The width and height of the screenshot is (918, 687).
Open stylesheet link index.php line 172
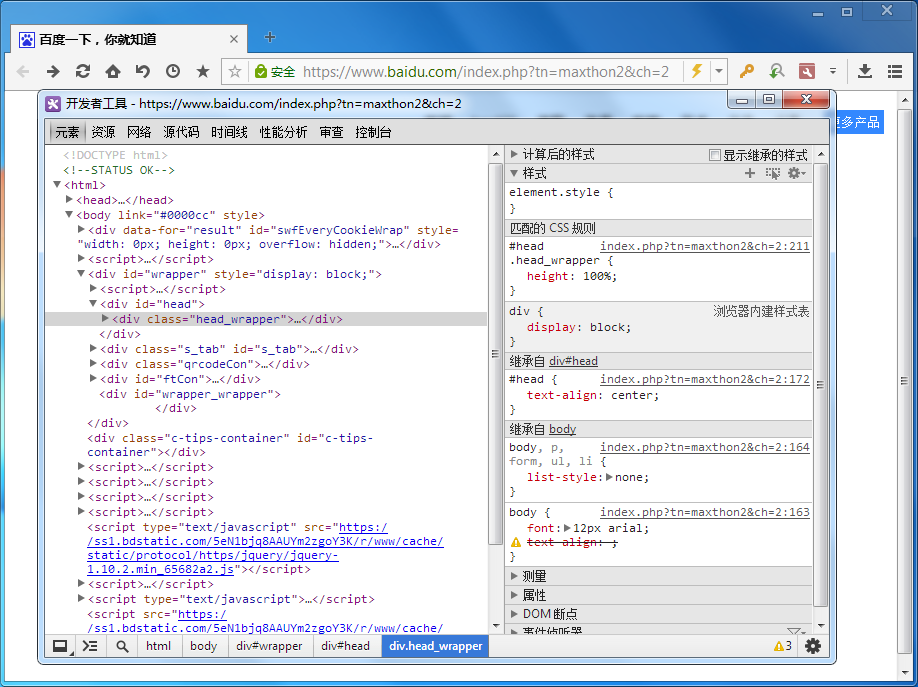(705, 380)
